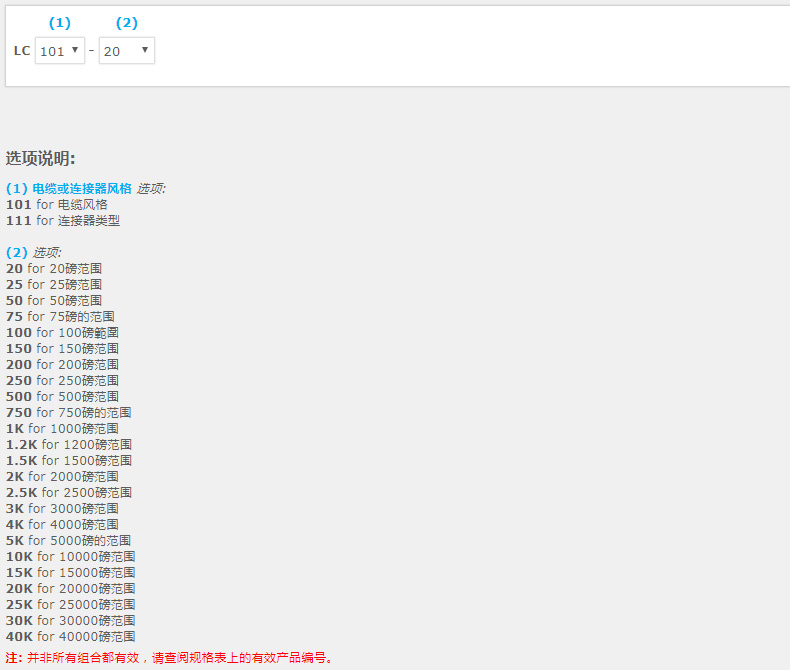Image resolution: width=790 pixels, height=670 pixels.
Task: Click the LC prefix text
Action: 21,51
